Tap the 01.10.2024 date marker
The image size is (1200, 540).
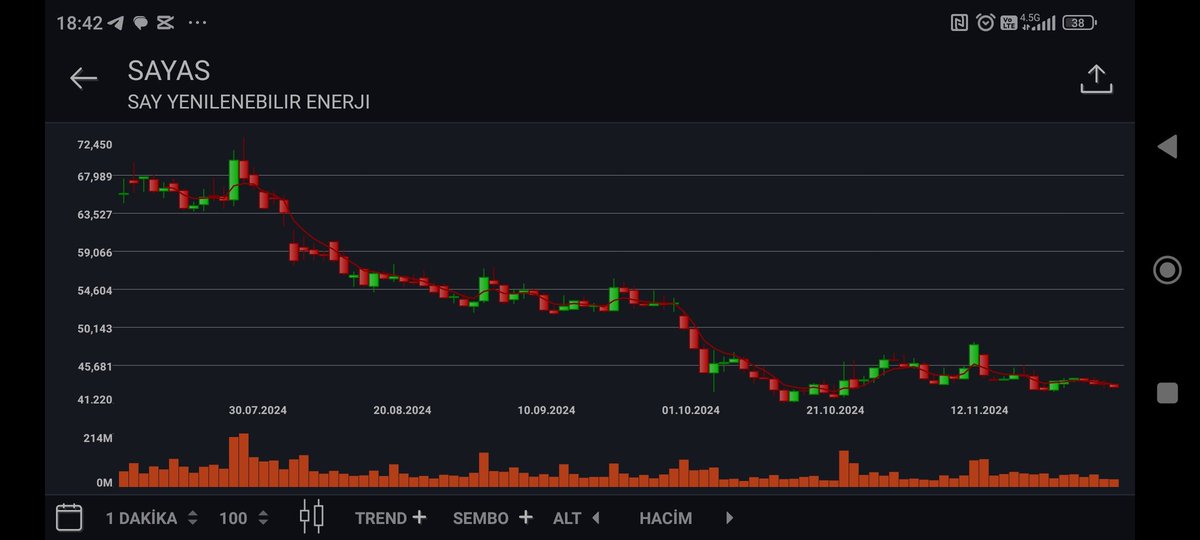pos(691,410)
